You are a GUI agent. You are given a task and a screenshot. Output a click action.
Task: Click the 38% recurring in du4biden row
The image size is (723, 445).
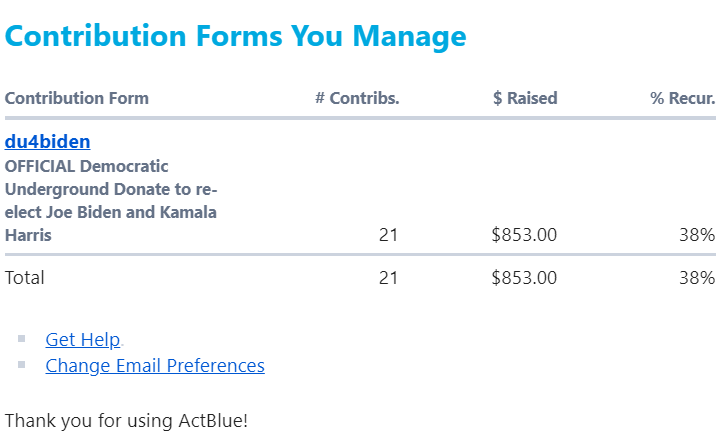point(696,236)
